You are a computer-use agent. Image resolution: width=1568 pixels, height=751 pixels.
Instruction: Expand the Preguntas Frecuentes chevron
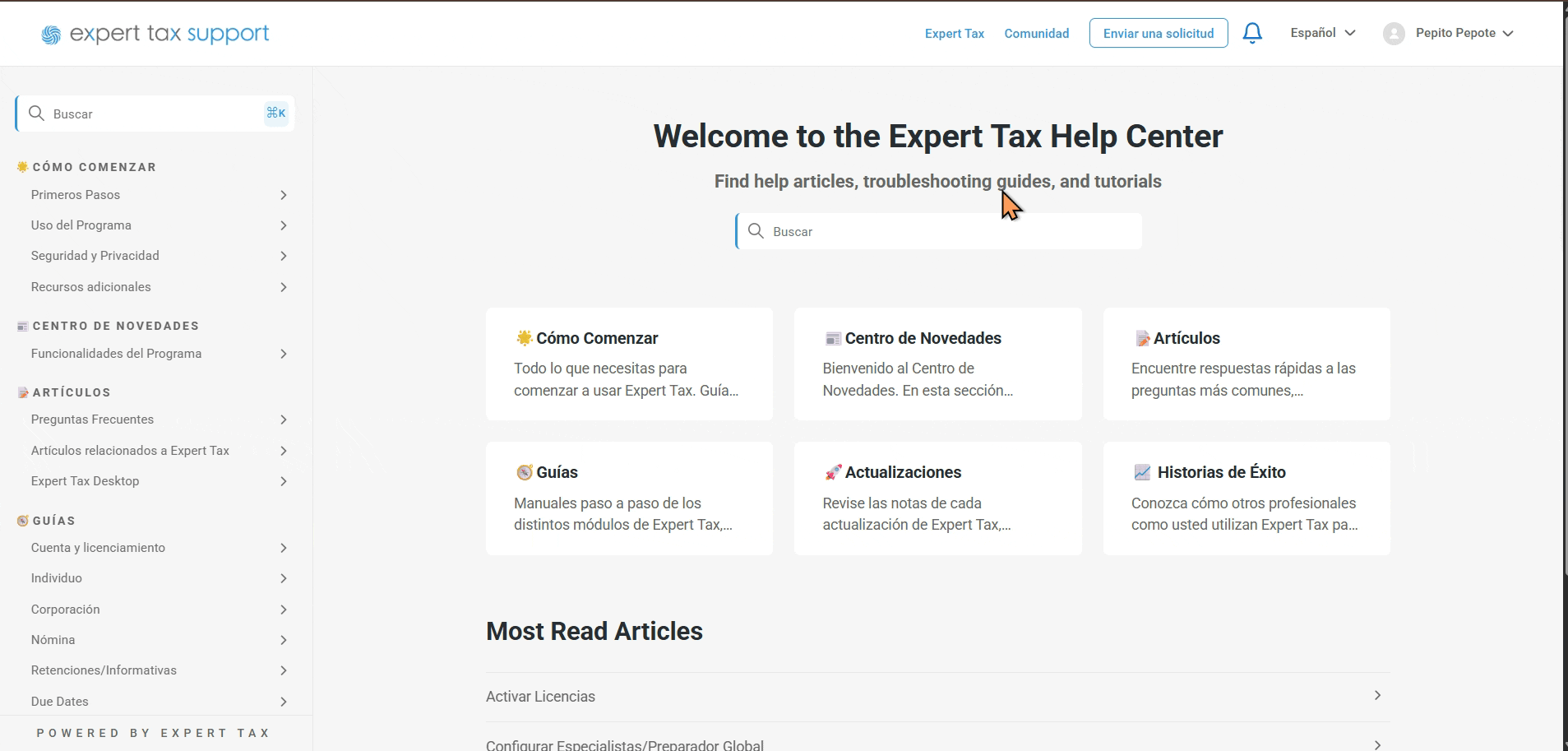point(284,420)
